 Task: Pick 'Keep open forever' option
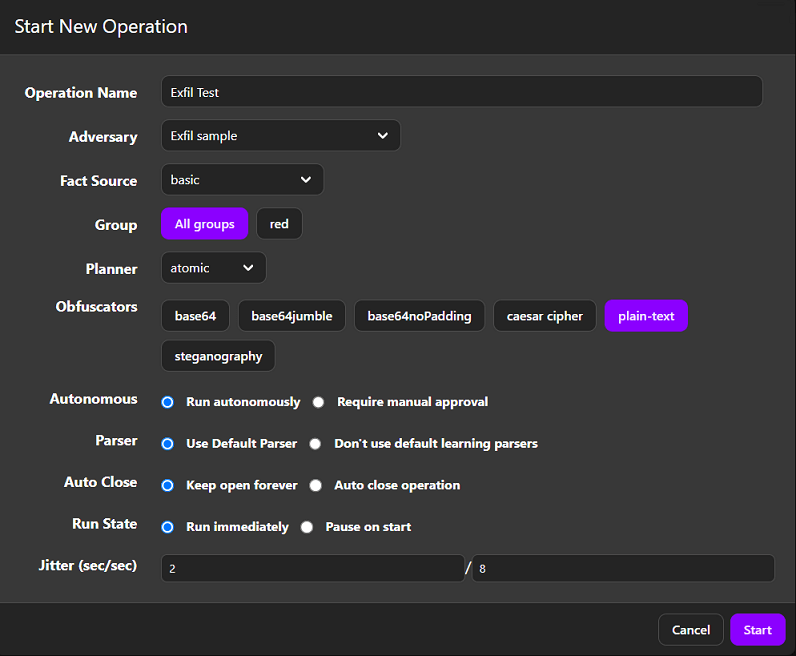coord(168,485)
